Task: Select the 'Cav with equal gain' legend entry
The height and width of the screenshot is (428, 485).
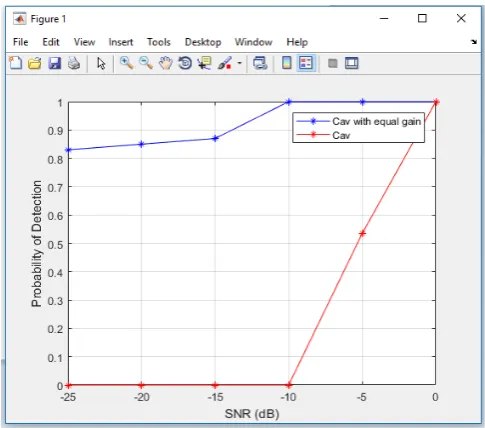Action: click(x=358, y=121)
